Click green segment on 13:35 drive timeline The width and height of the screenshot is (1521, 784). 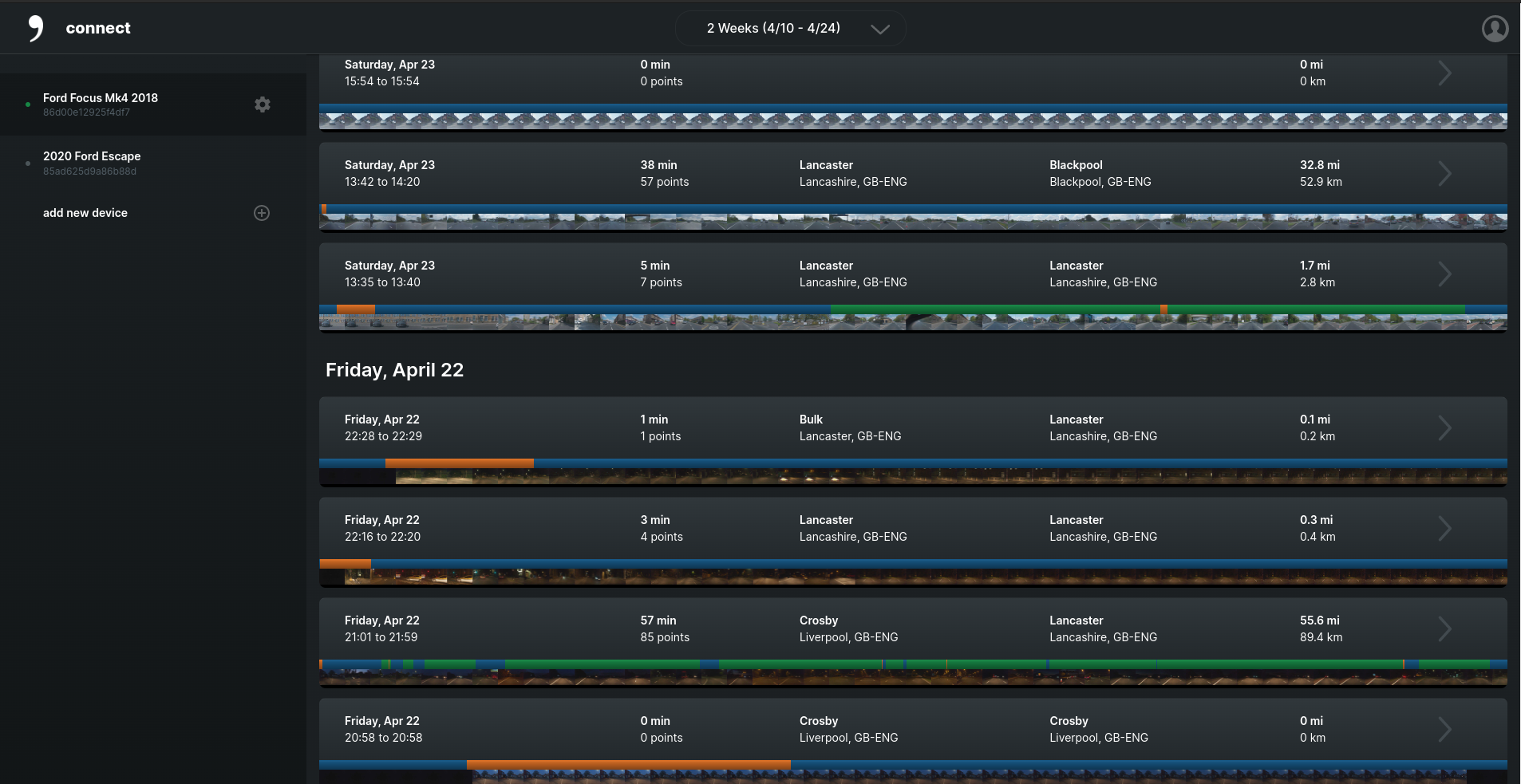click(994, 309)
